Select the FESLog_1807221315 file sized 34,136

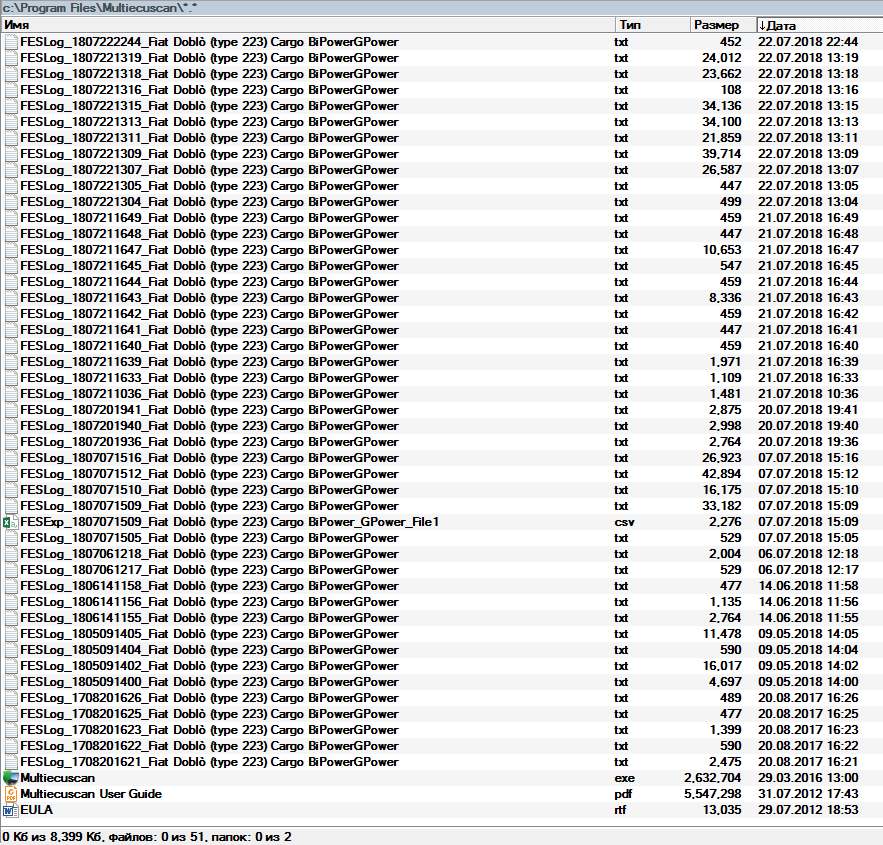point(209,106)
